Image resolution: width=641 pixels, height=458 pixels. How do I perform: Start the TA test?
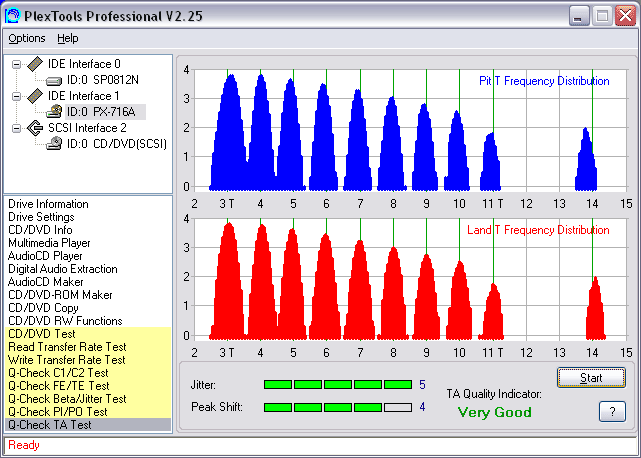point(591,378)
